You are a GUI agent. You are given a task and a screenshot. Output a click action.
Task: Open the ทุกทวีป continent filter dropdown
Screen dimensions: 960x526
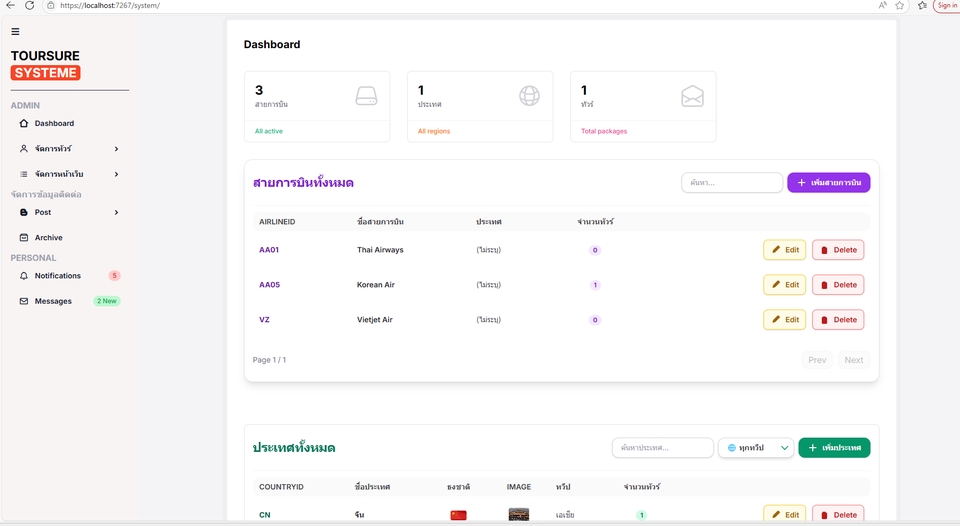(x=755, y=448)
